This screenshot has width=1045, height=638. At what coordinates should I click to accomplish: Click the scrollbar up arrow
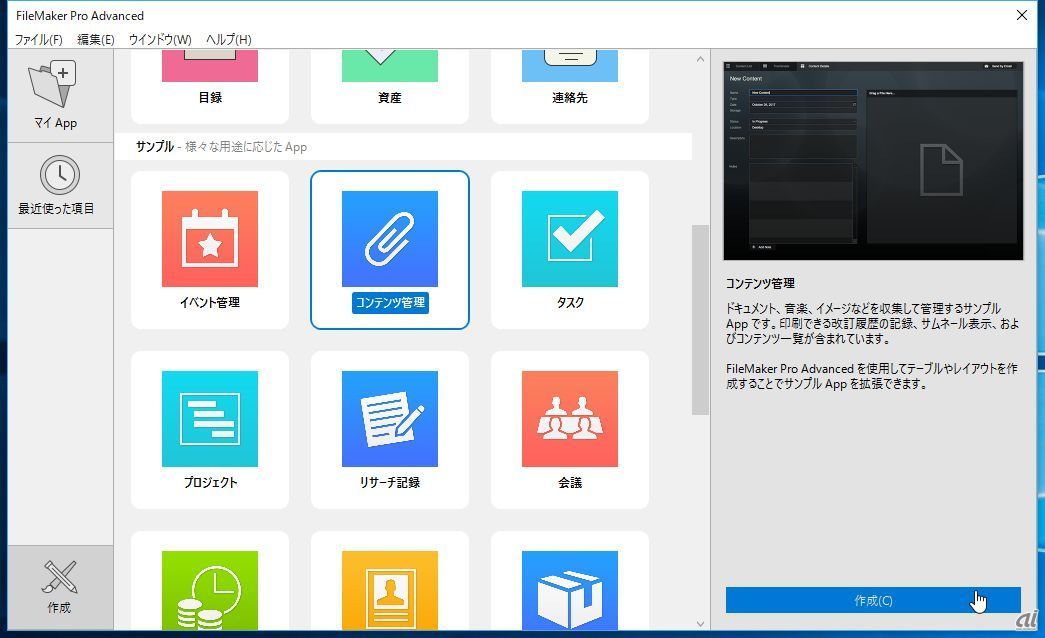pyautogui.click(x=700, y=59)
